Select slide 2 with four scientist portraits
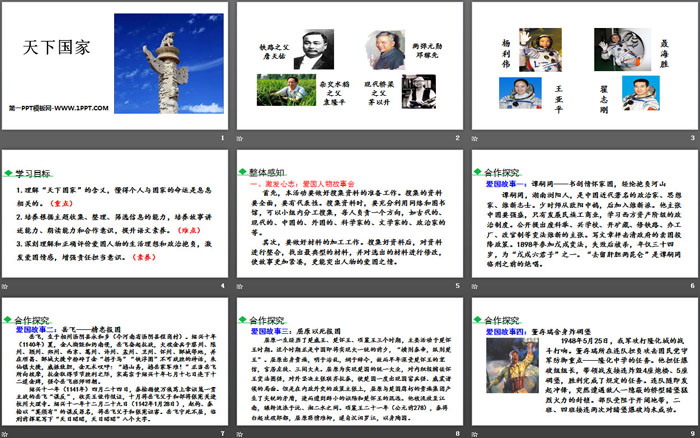The width and height of the screenshot is (700, 438). [x=350, y=66]
